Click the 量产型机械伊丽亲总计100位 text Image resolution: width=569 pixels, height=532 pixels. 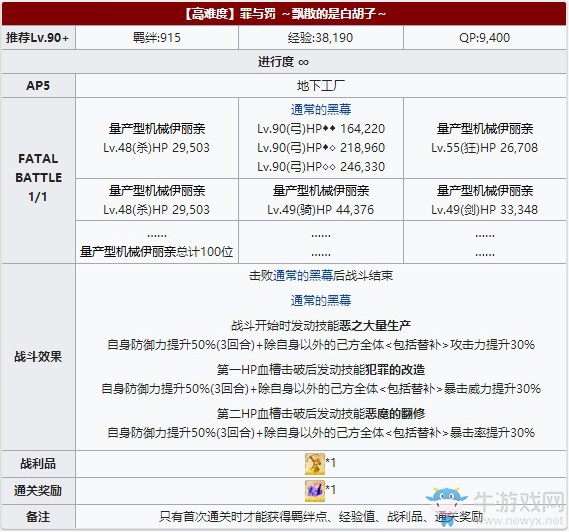[156, 251]
